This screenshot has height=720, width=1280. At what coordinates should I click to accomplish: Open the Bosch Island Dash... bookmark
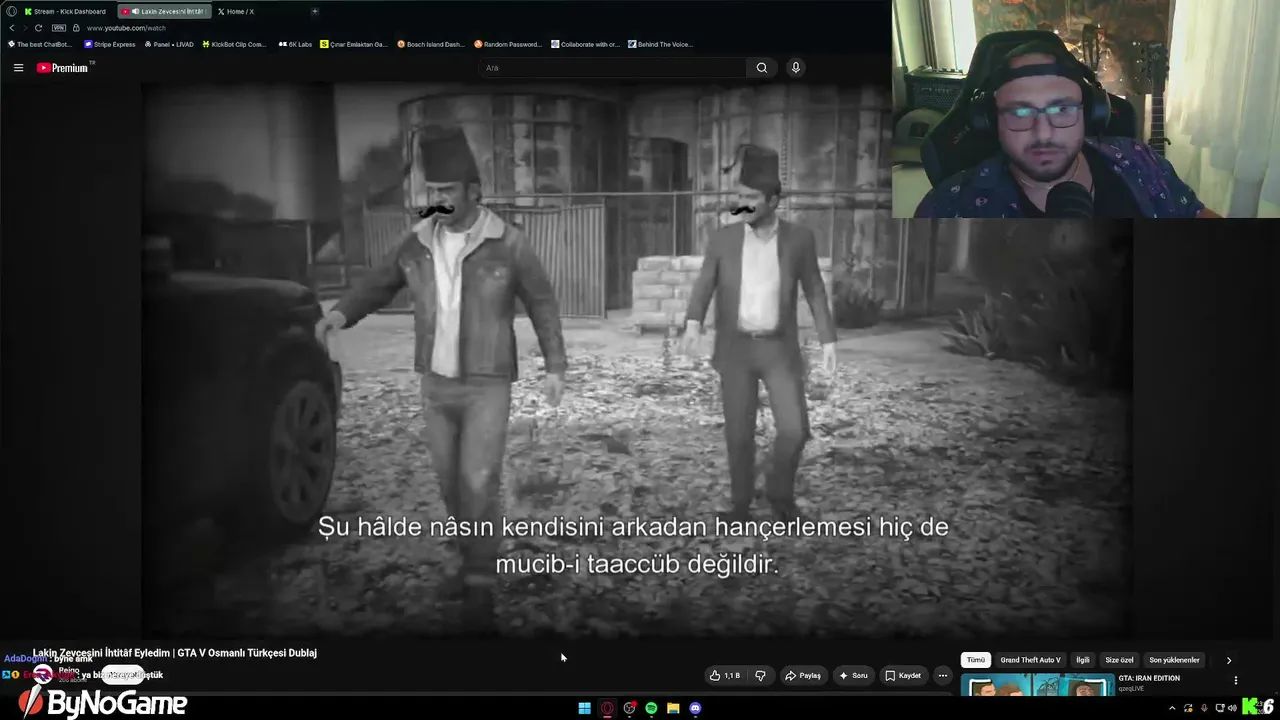pyautogui.click(x=431, y=44)
